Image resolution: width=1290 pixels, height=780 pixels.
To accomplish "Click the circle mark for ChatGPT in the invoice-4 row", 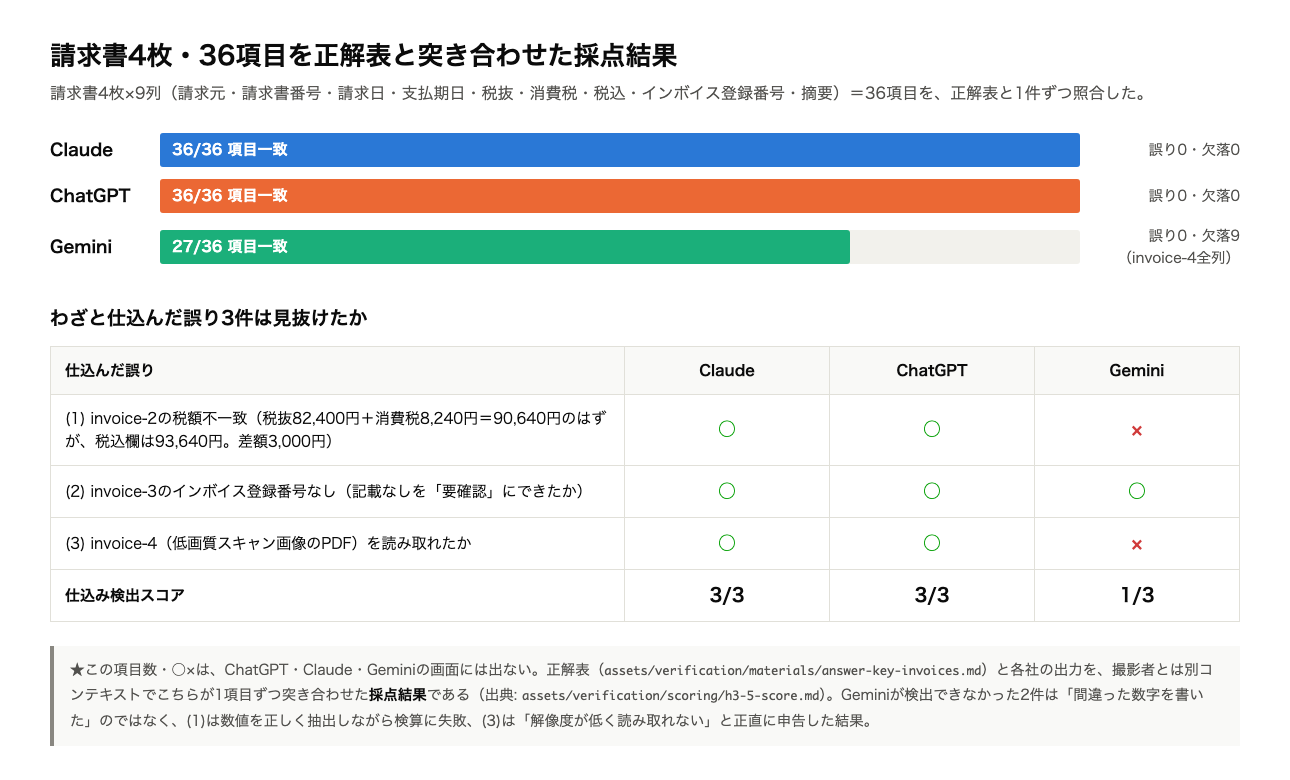I will pos(932,543).
